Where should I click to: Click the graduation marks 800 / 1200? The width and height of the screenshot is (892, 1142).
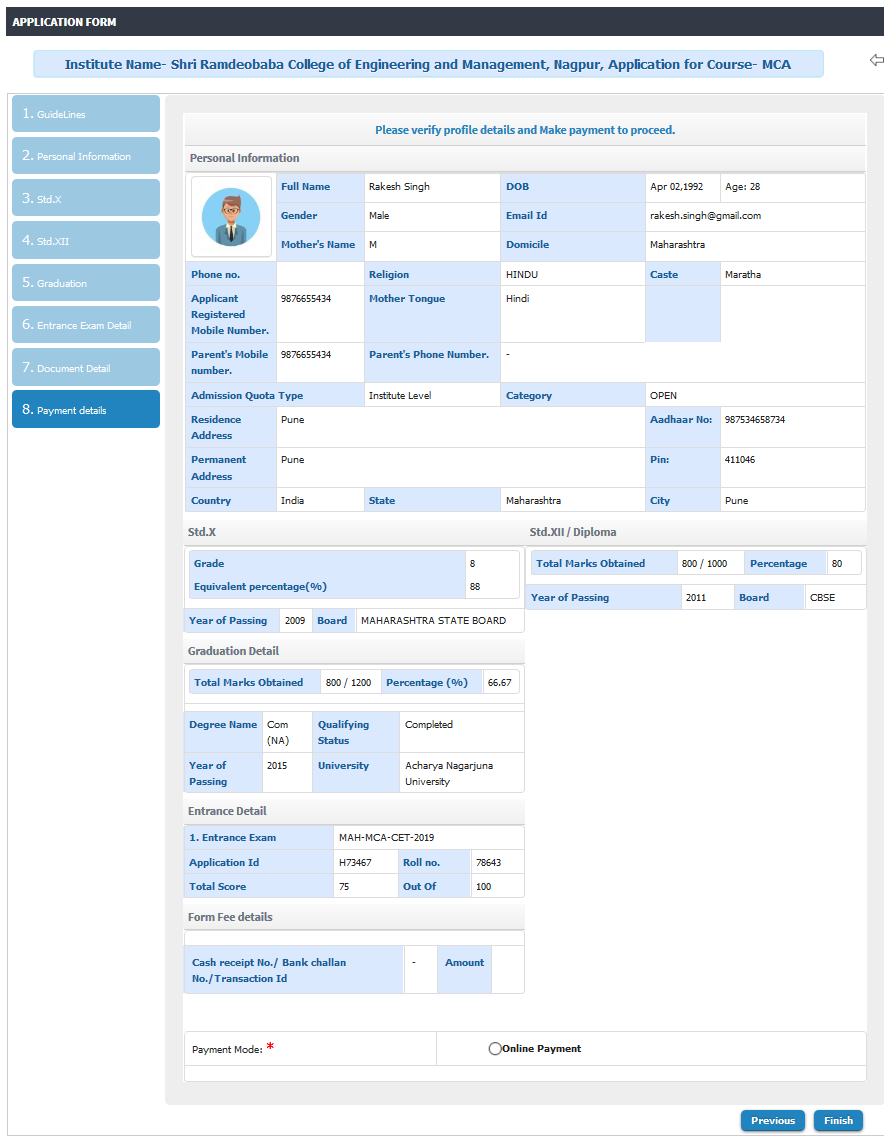click(349, 682)
